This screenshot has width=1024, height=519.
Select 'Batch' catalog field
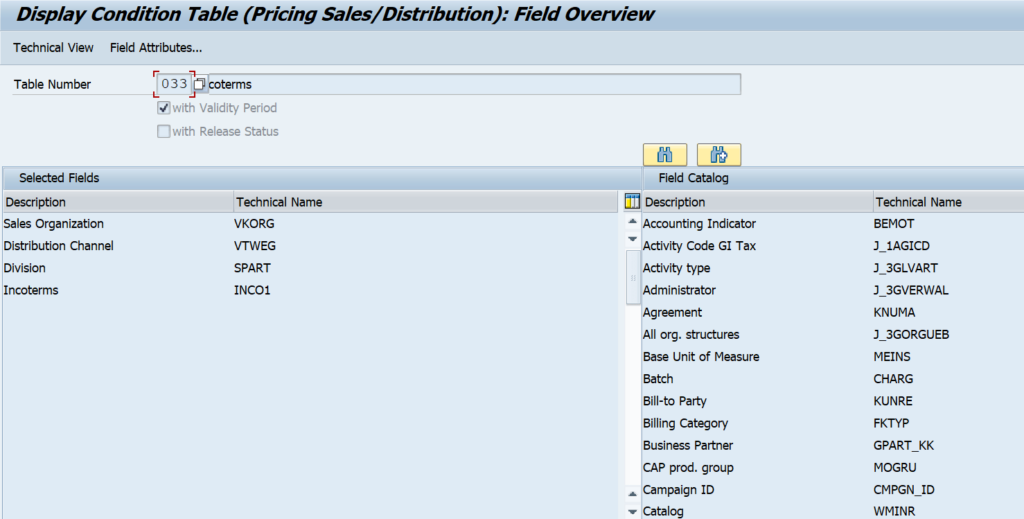(658, 379)
